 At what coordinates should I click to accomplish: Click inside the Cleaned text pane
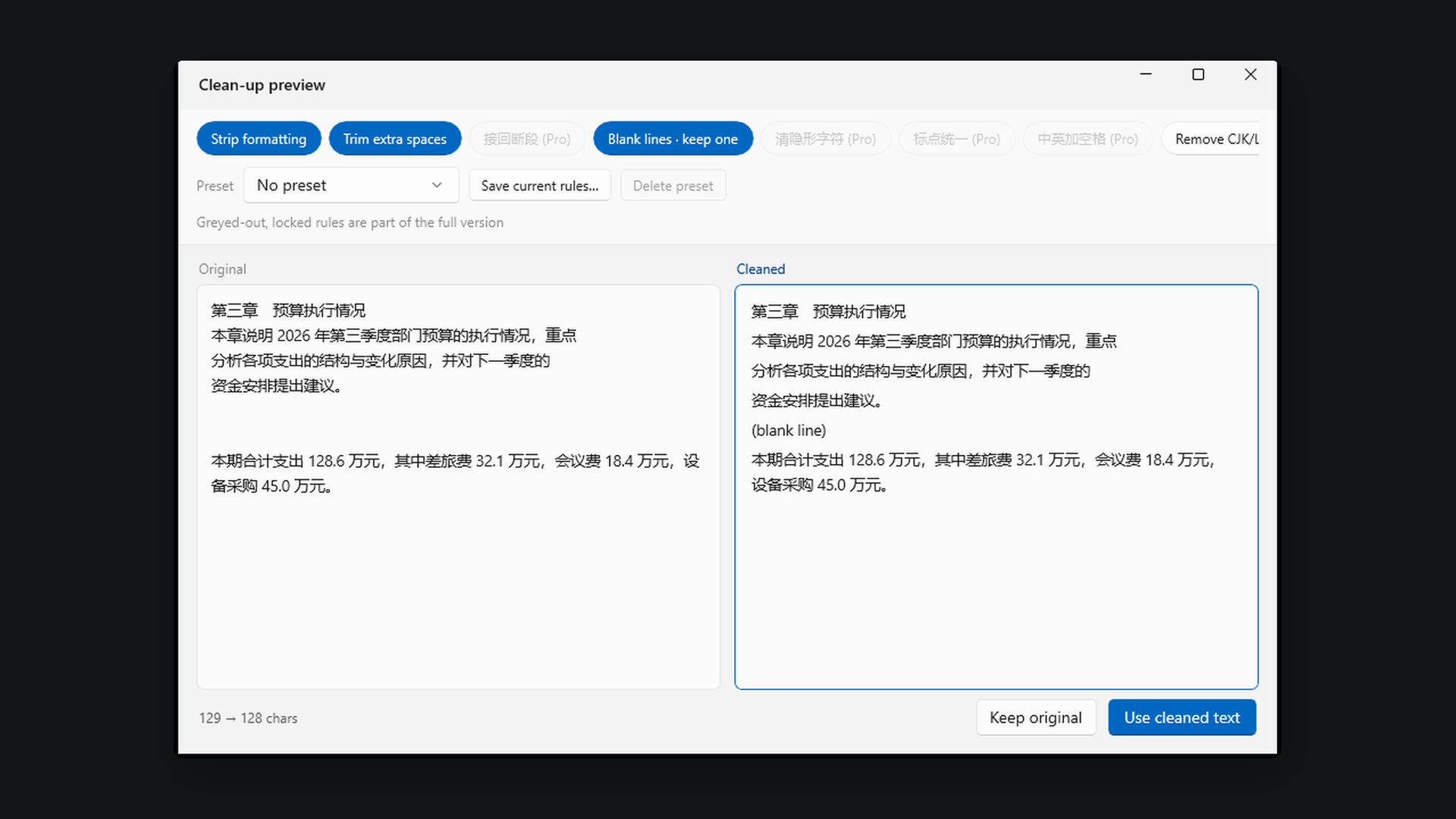pyautogui.click(x=996, y=487)
